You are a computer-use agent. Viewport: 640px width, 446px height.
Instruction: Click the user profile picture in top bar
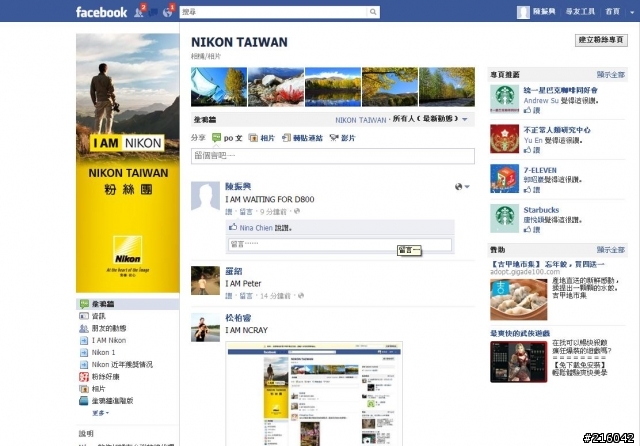[523, 12]
